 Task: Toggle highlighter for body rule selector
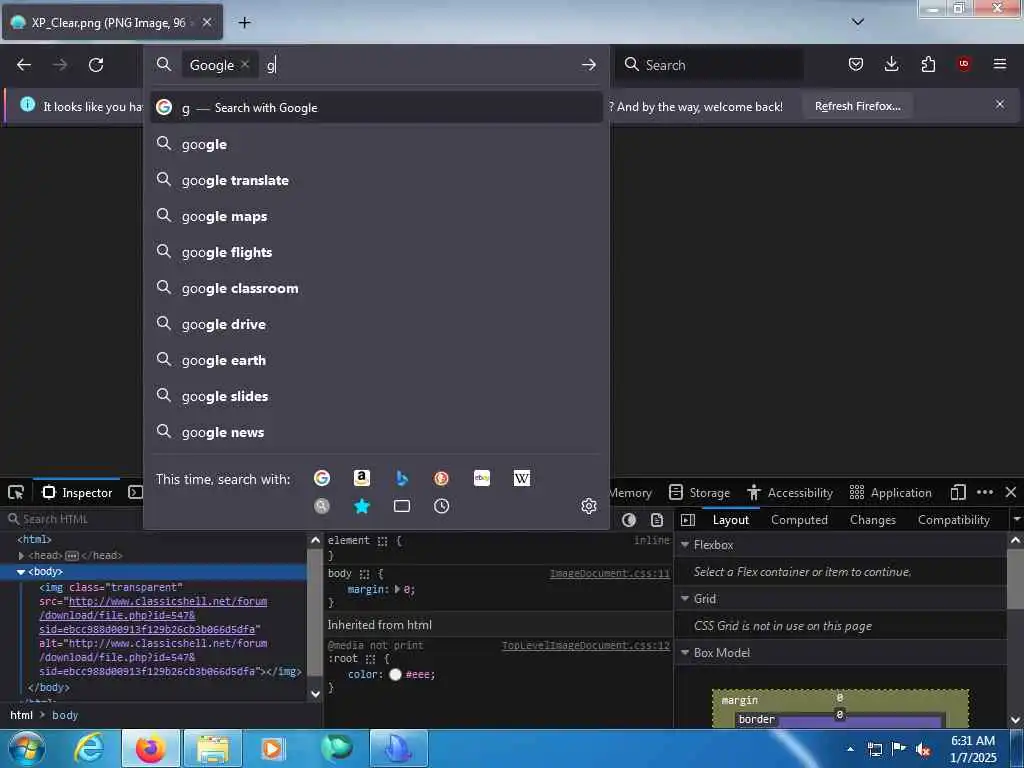(x=364, y=574)
